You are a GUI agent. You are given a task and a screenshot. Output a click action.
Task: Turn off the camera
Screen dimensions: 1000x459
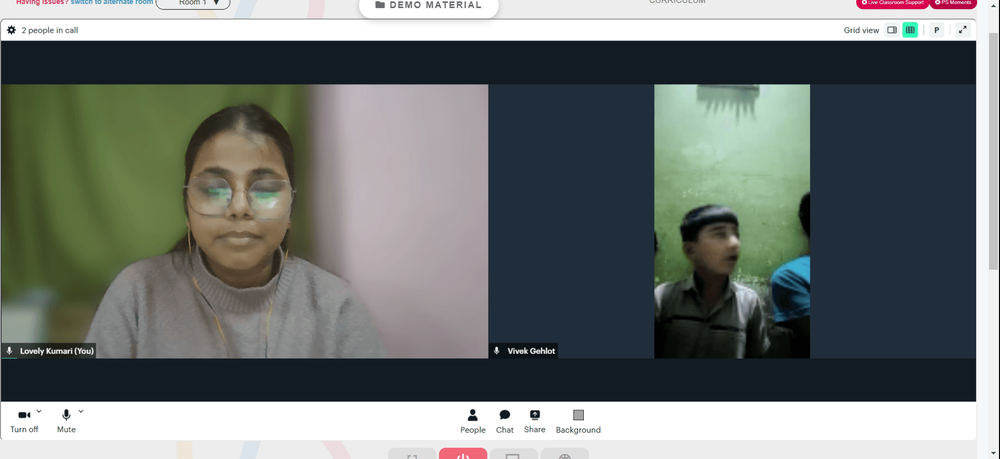click(24, 421)
